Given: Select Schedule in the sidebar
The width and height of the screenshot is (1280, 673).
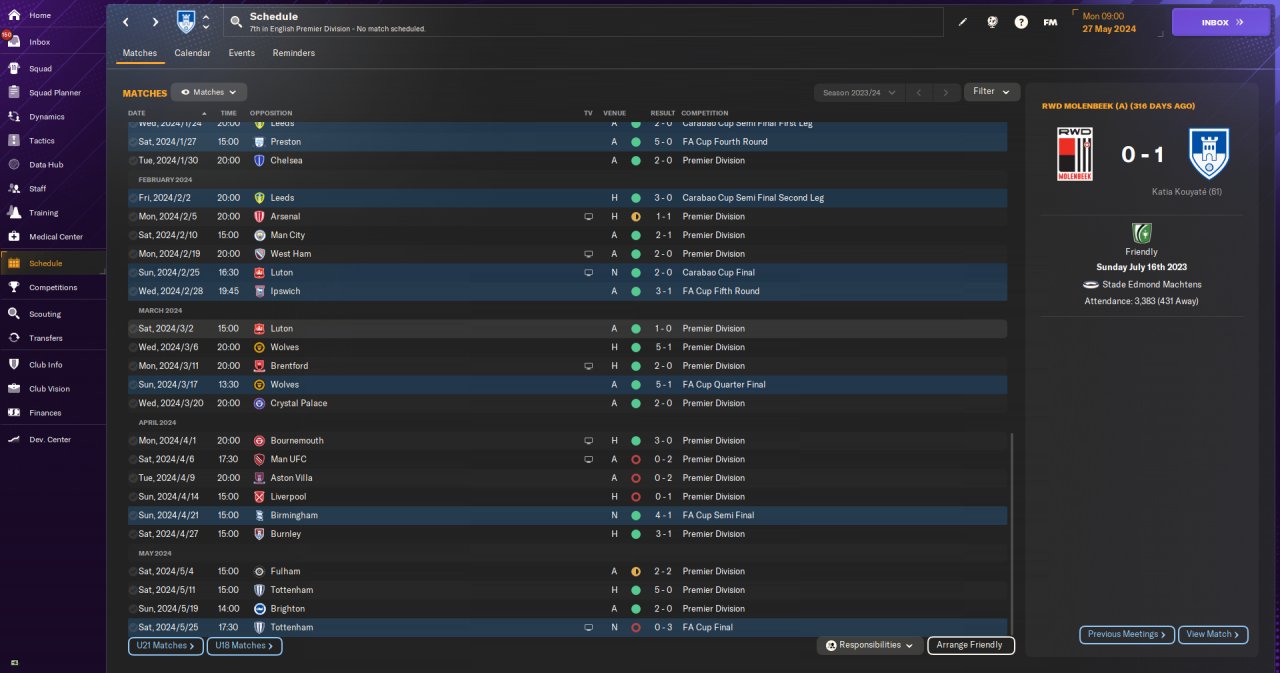Looking at the screenshot, I should (53, 263).
